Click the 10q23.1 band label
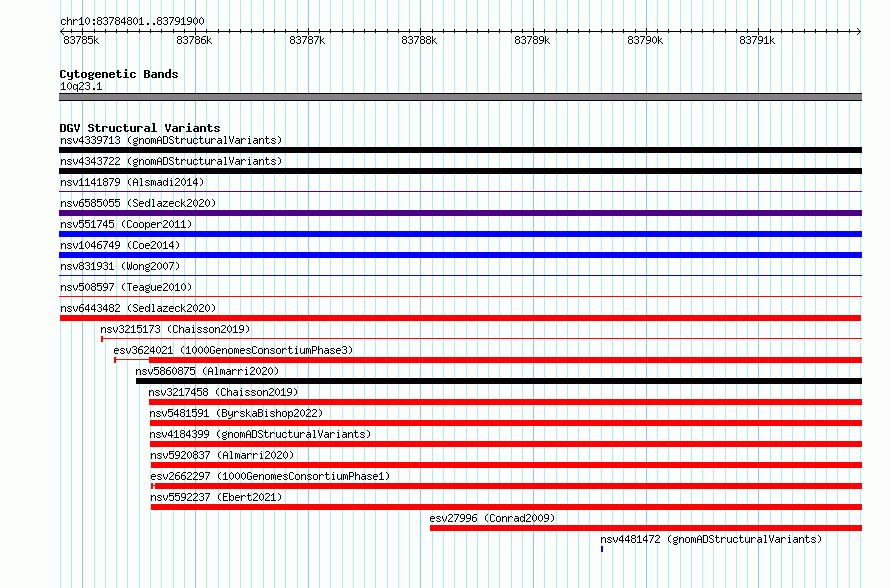Screen dimensions: 890x588 [x=81, y=86]
